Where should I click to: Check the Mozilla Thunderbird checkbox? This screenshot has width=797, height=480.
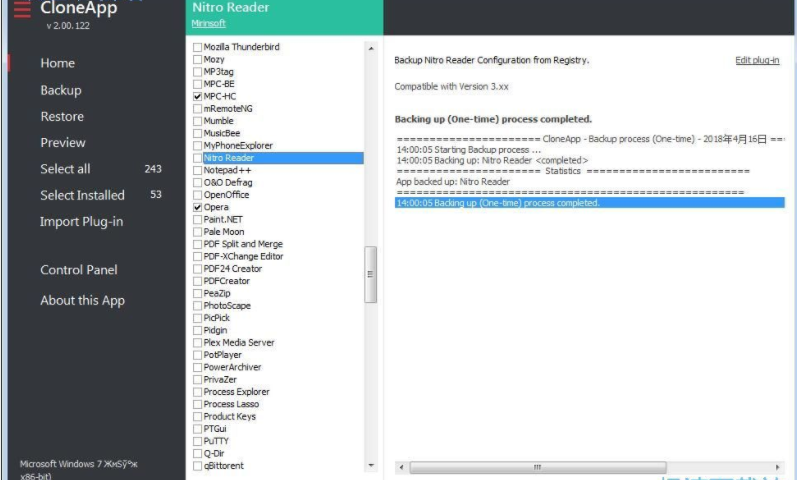[x=198, y=47]
